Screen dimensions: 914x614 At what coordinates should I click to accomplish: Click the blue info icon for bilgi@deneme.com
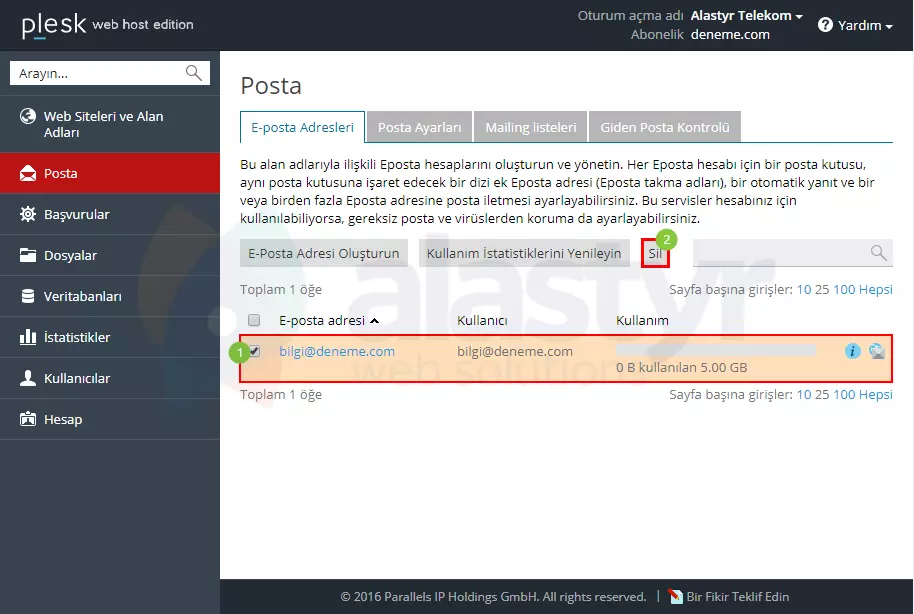[852, 351]
